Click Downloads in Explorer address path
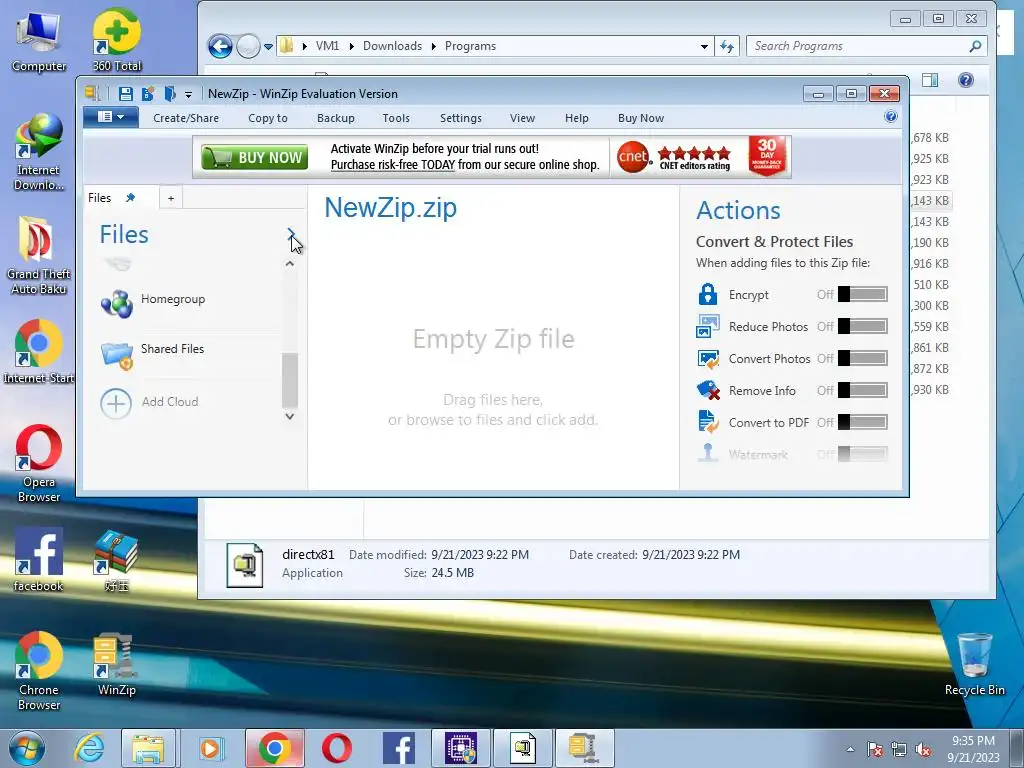The height and width of the screenshot is (768, 1024). pos(392,46)
